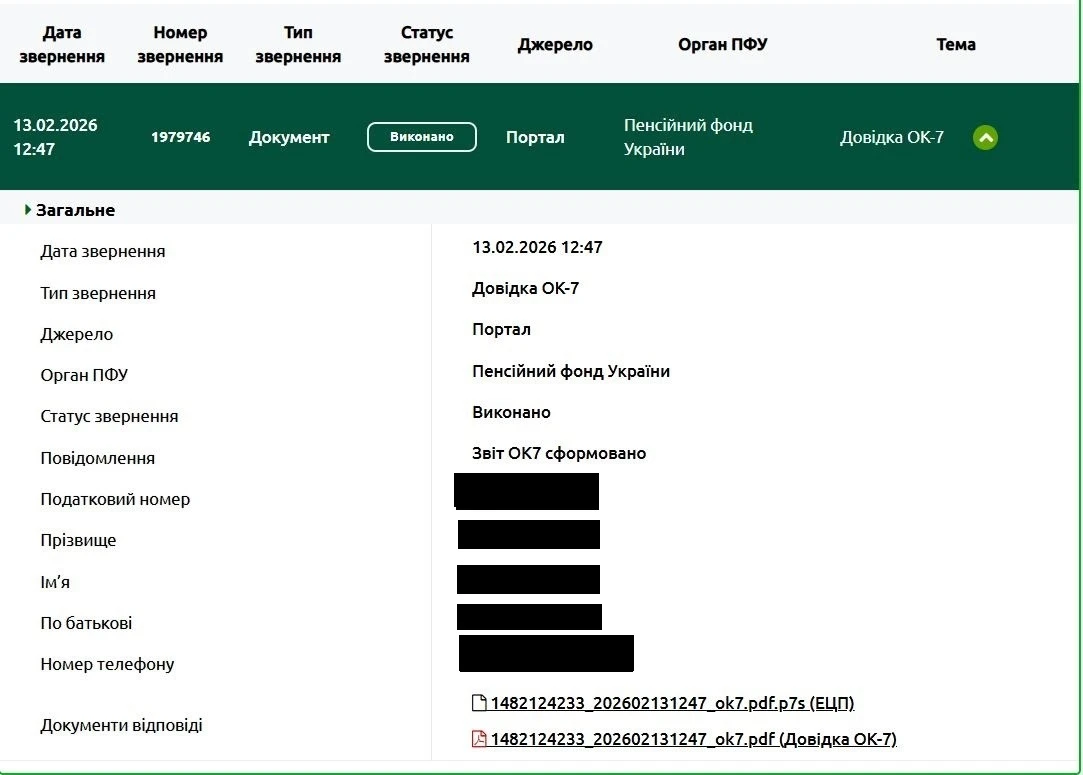Select the Тип звернення column header

click(x=298, y=45)
